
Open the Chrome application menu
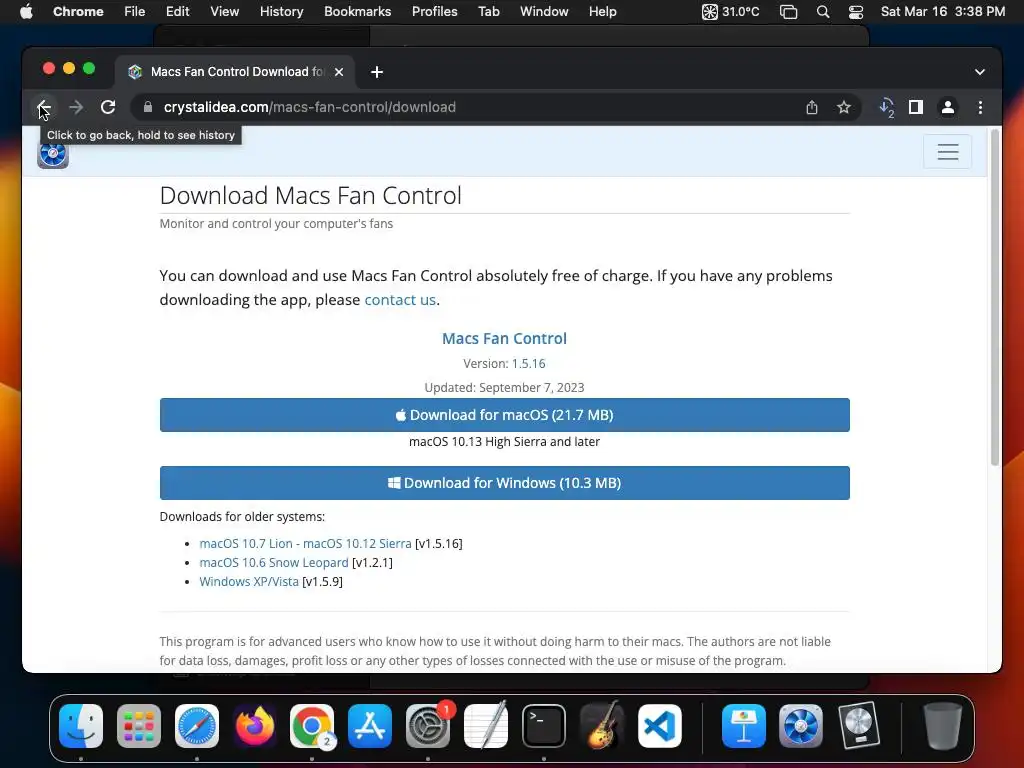[78, 12]
